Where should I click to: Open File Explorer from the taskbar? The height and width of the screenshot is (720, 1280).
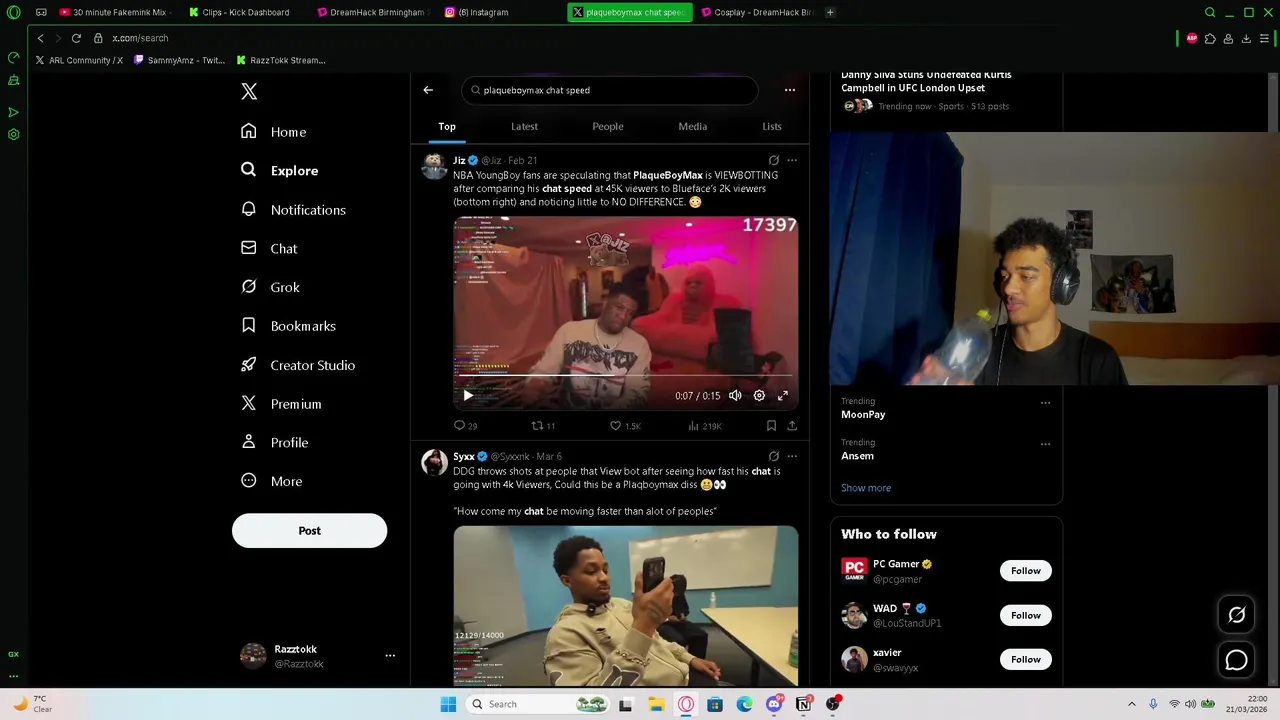656,704
